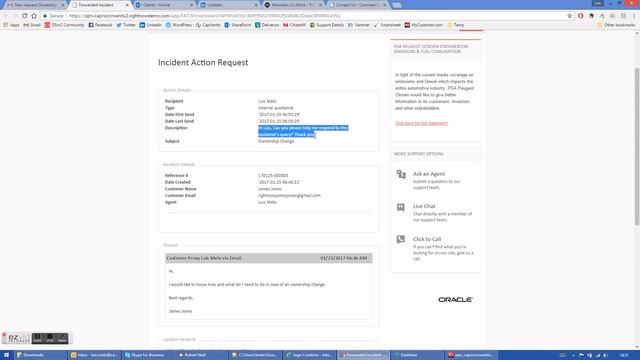Click the Ezvid recorder pause control
640x360 pixels.
pos(37,338)
